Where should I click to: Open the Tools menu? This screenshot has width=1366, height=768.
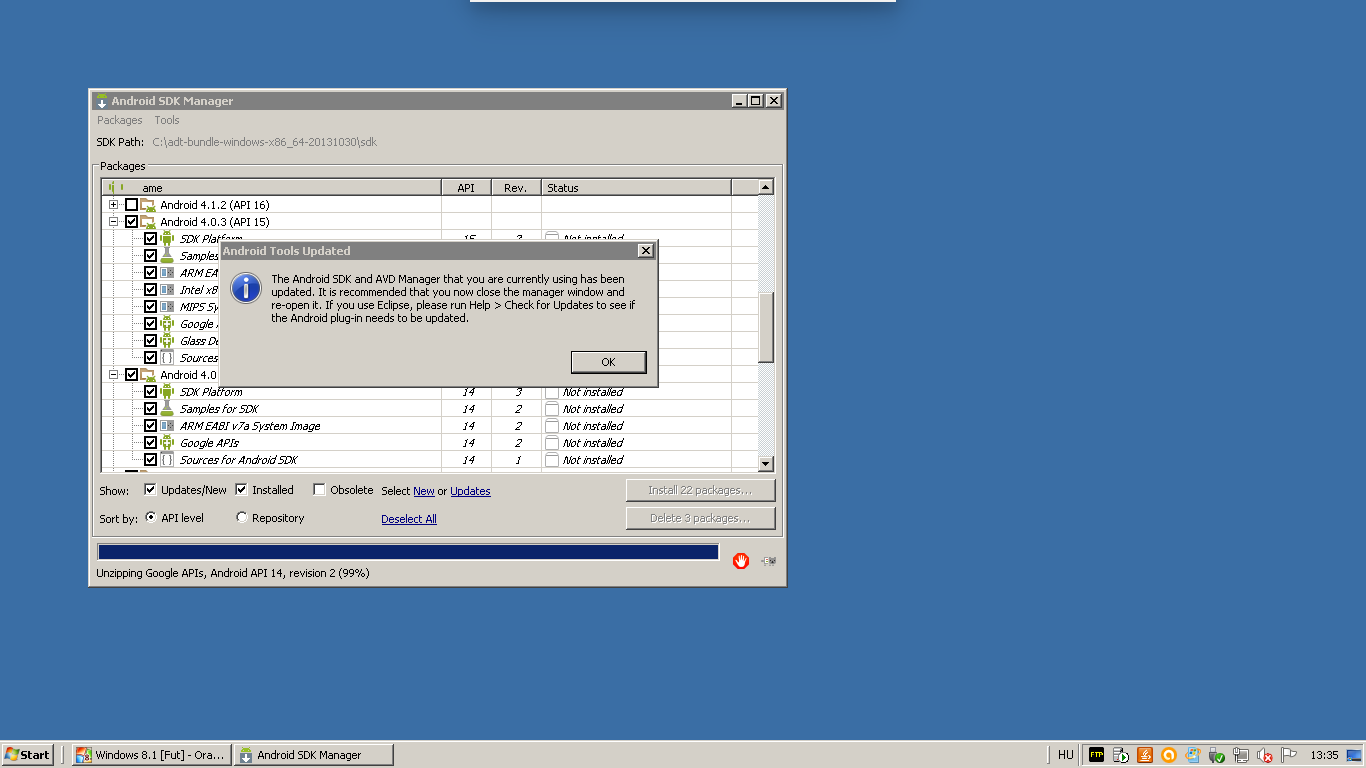(x=167, y=120)
